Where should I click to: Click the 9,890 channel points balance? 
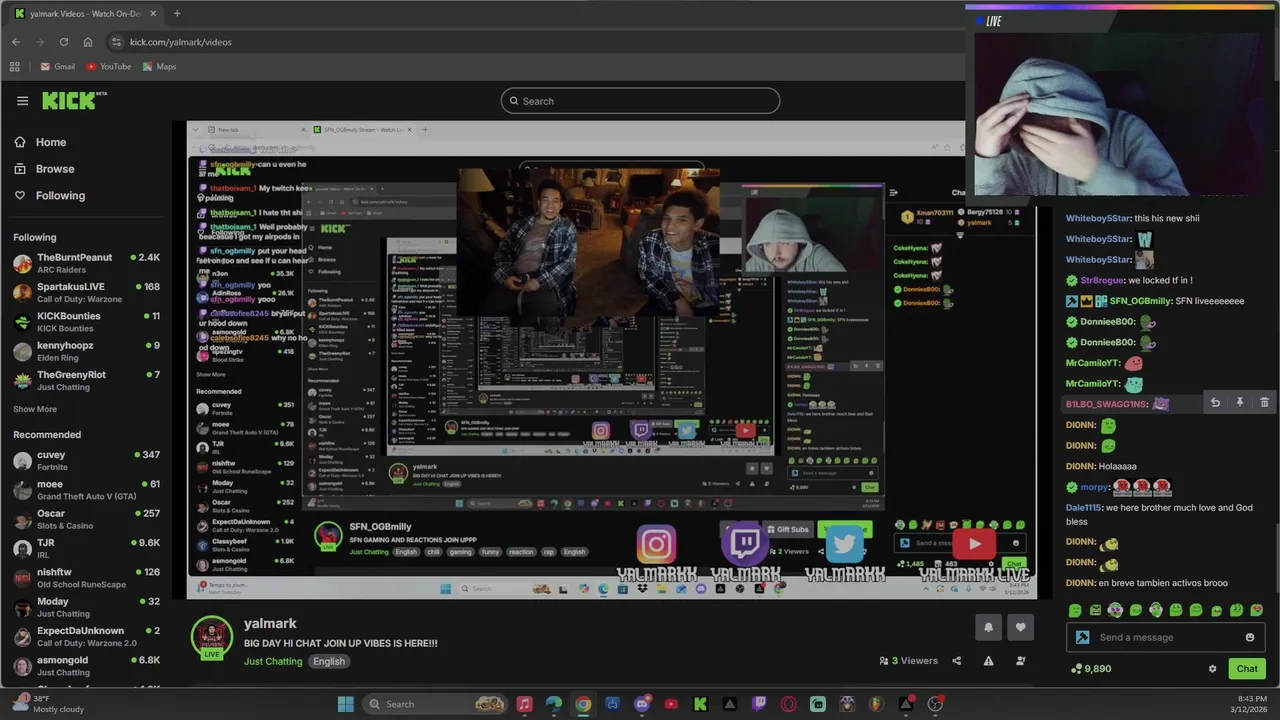pos(1090,669)
